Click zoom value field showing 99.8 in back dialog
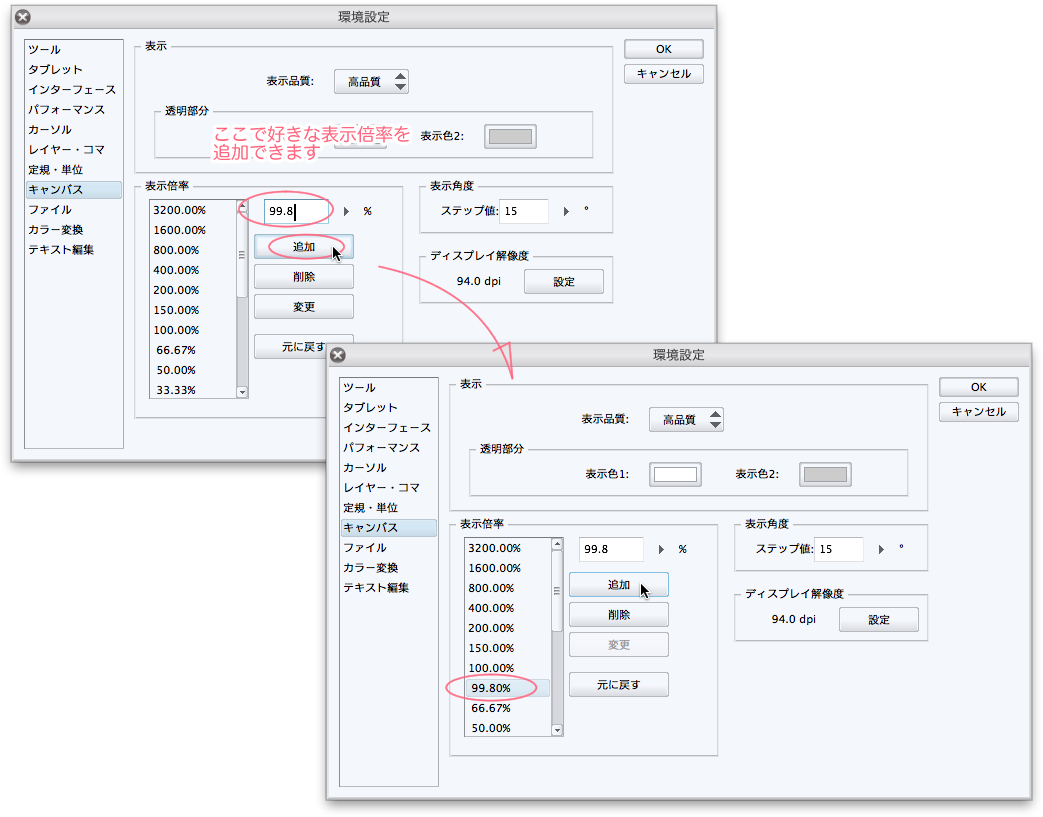This screenshot has height=817, width=1043. point(297,212)
